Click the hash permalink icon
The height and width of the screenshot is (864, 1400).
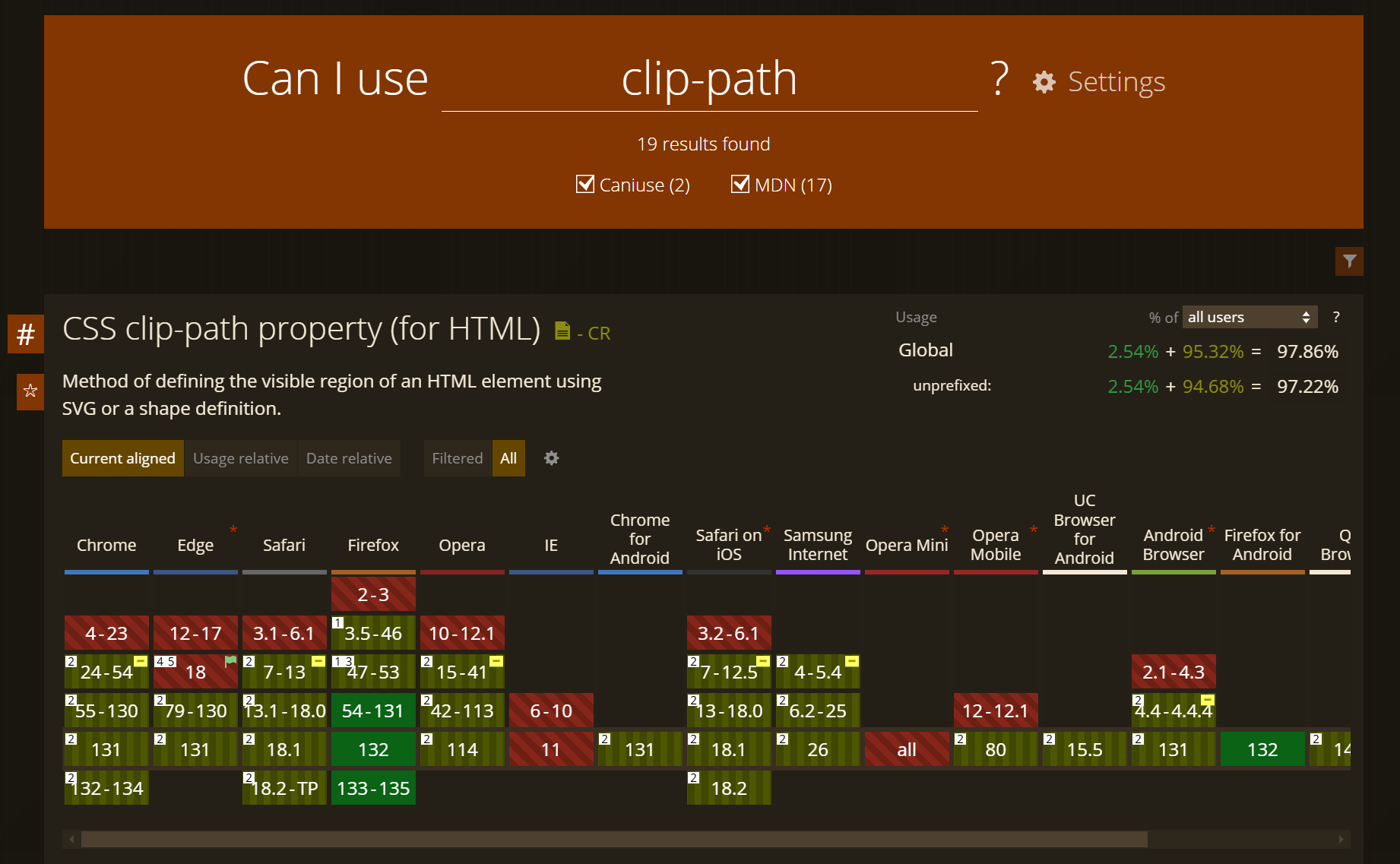coord(26,334)
